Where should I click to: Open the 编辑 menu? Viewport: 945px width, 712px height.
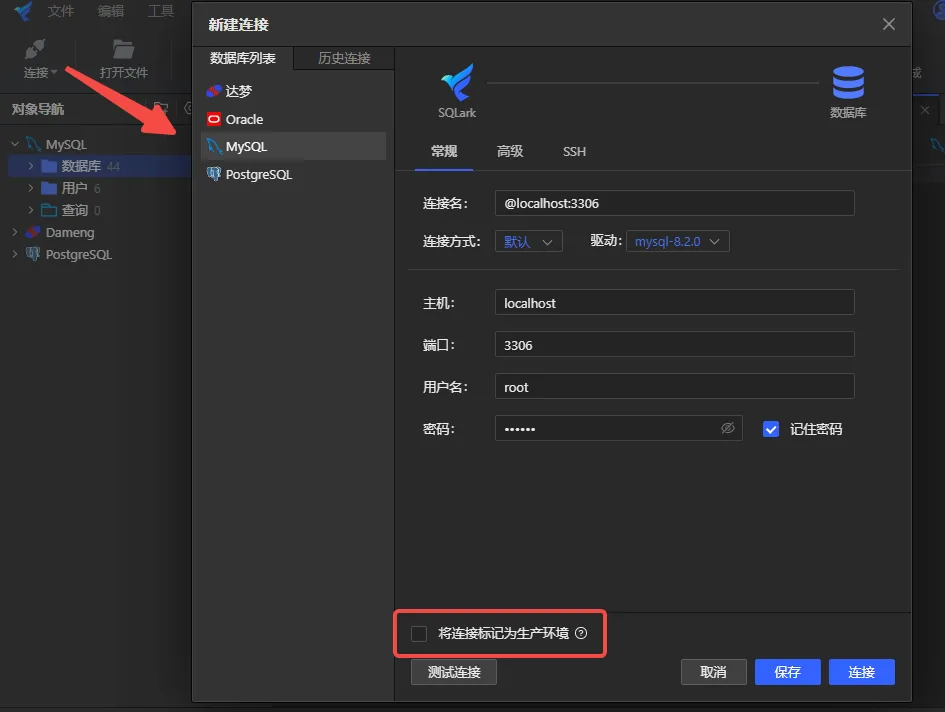pos(111,11)
